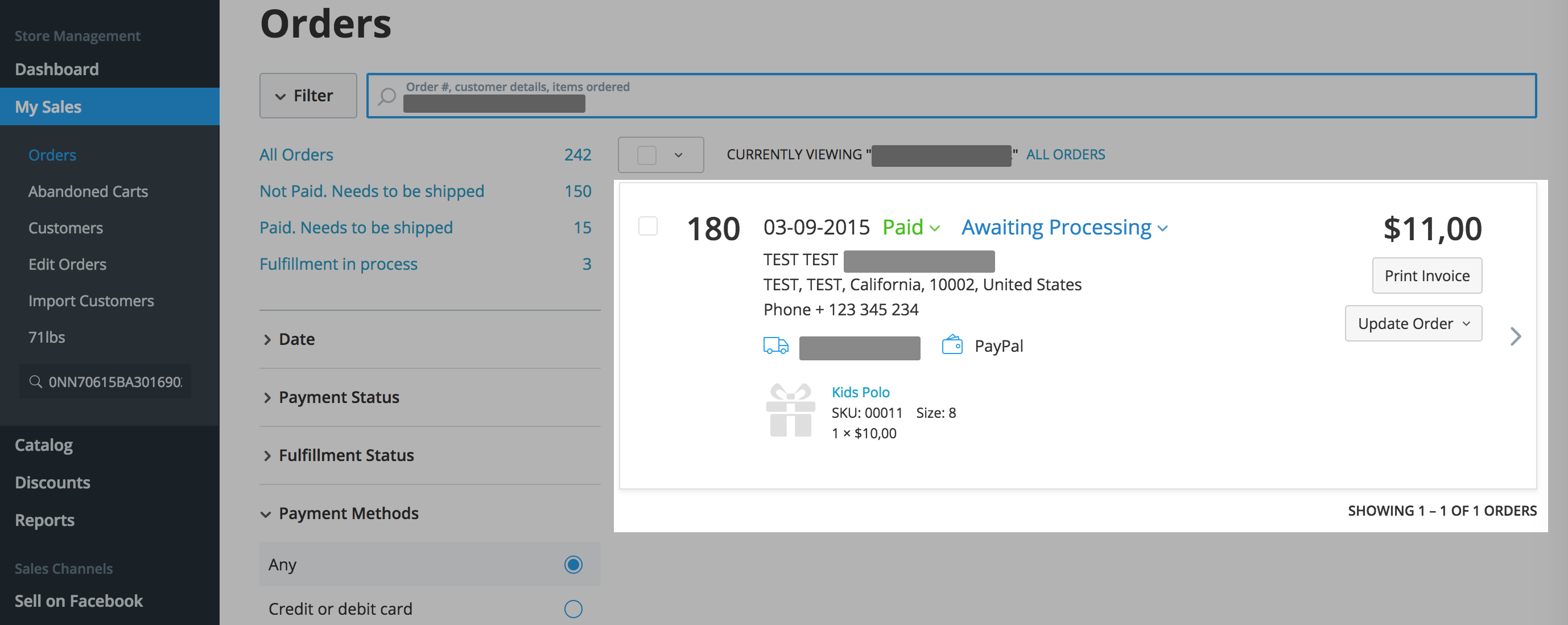Open the Update Order dropdown

coord(1413,323)
